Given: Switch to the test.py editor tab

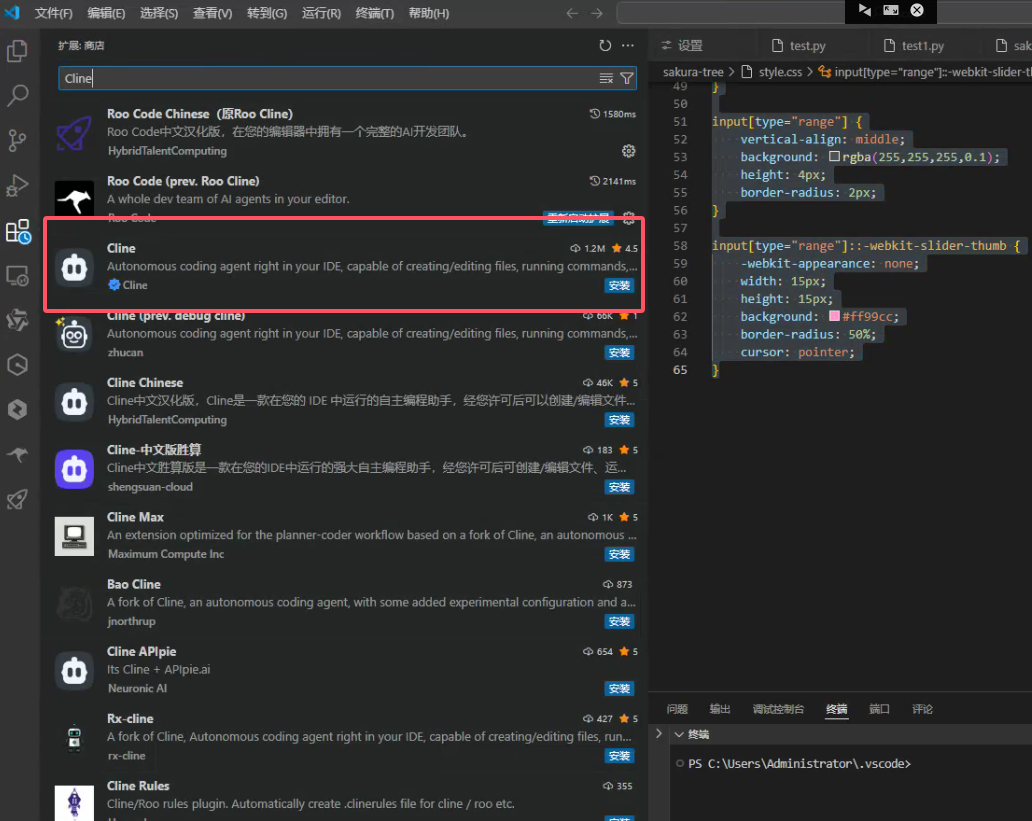Looking at the screenshot, I should 808,45.
